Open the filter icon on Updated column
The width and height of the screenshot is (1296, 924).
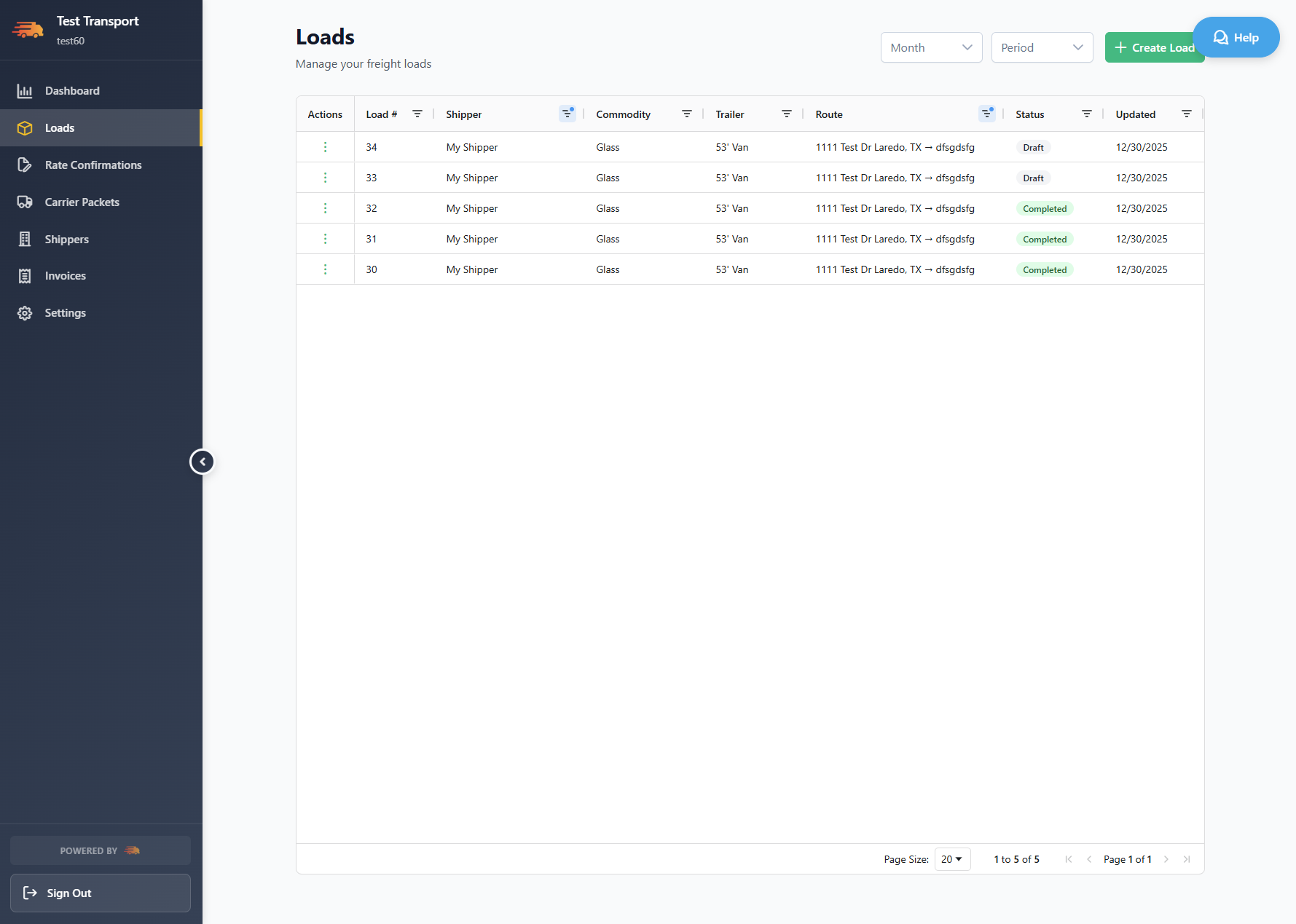coord(1187,114)
